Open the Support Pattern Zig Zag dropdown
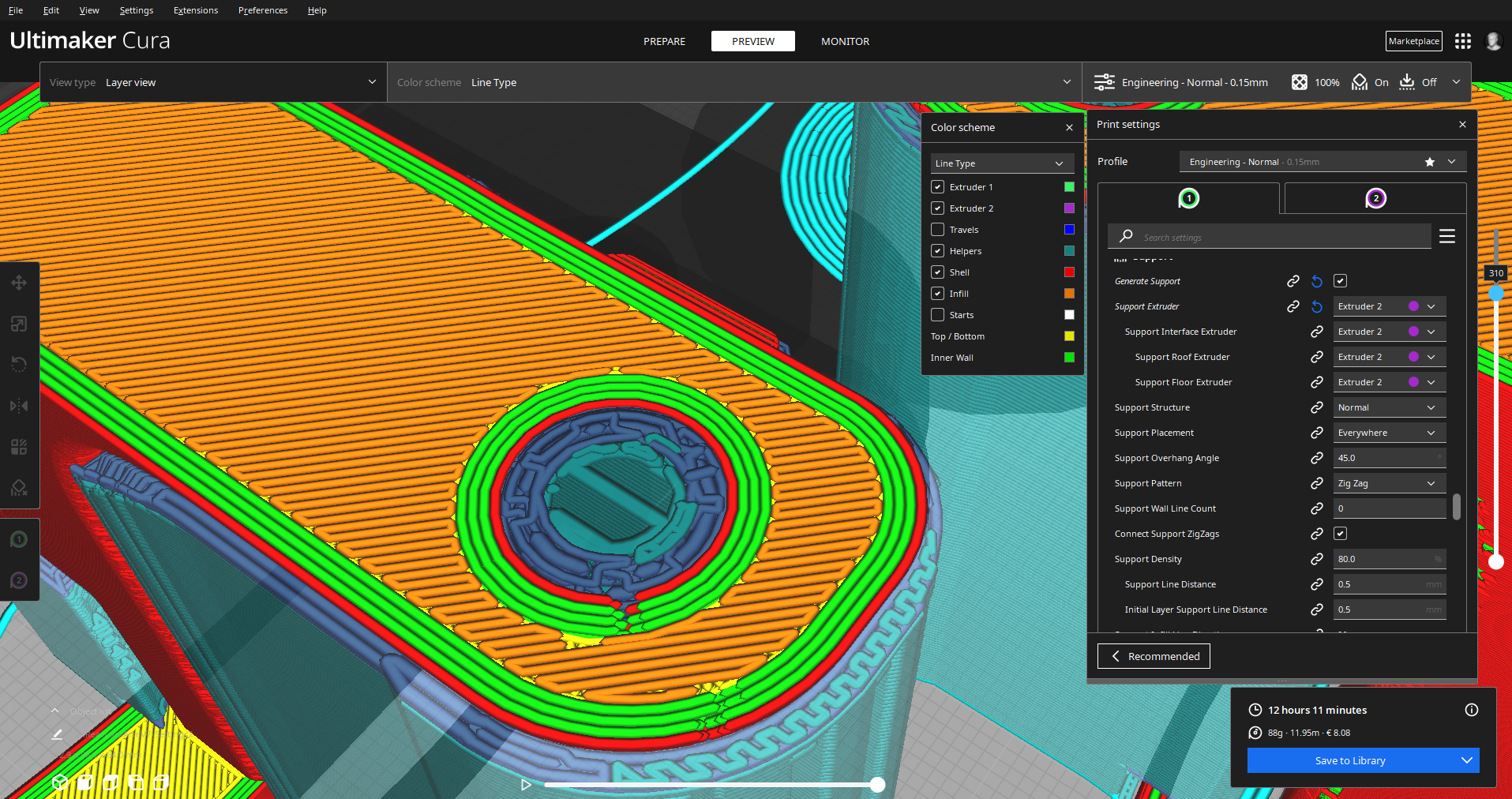Screen dimensions: 1512x799 (x=1390, y=483)
